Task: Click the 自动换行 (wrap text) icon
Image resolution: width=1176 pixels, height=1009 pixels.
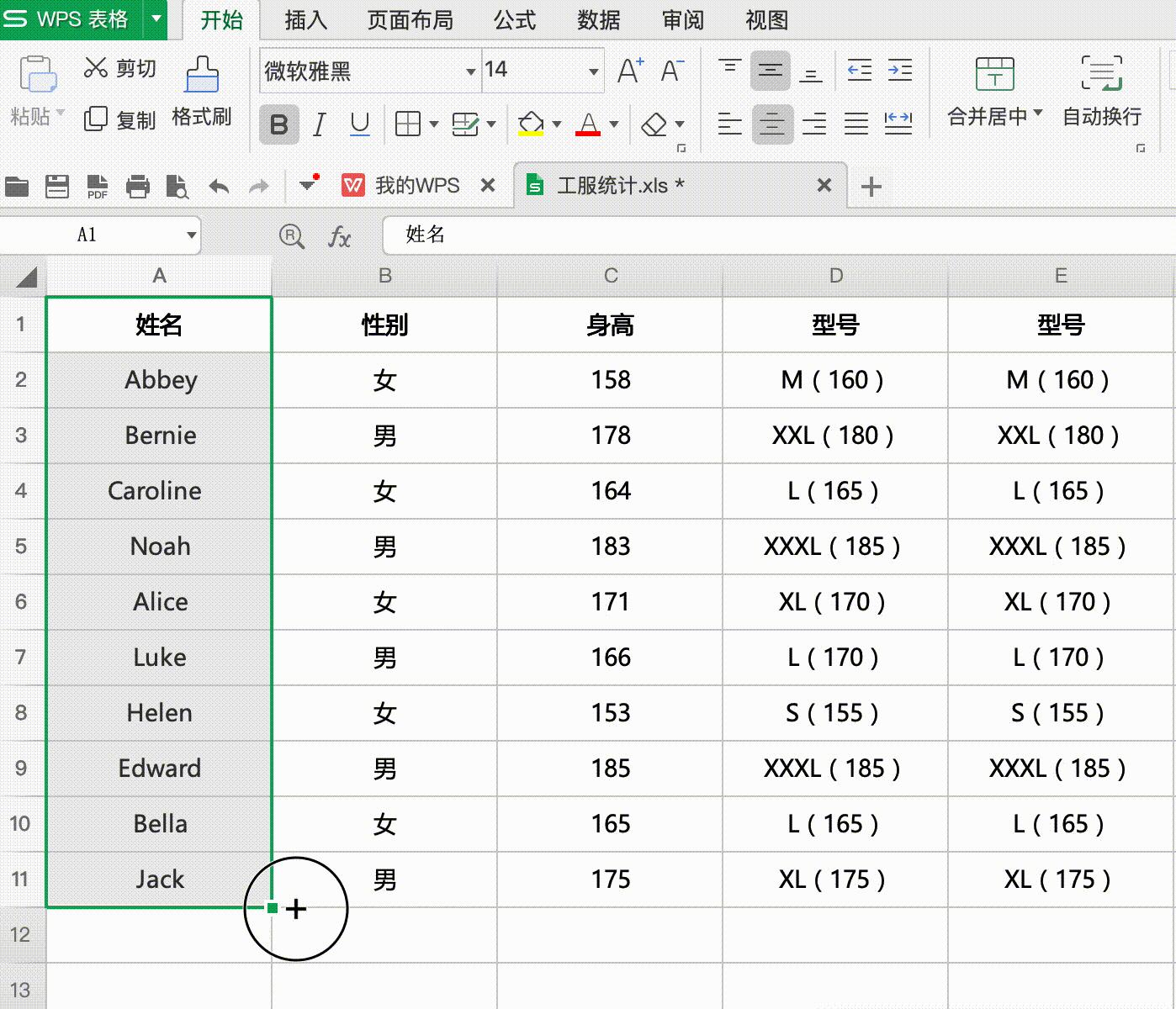Action: pos(1102,92)
